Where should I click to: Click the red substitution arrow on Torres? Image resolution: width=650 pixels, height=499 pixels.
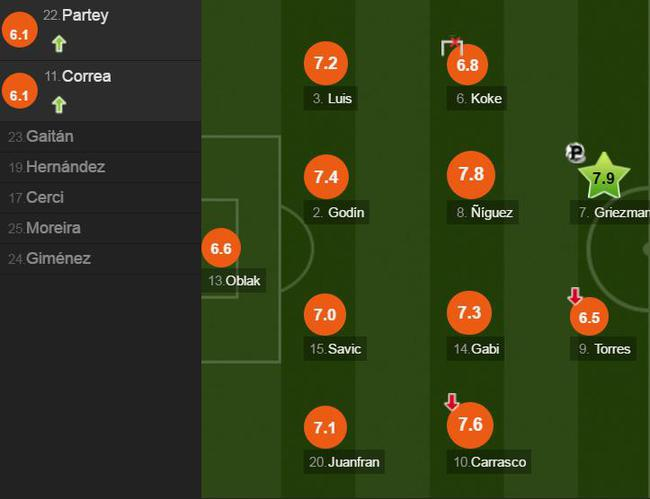pyautogui.click(x=575, y=296)
